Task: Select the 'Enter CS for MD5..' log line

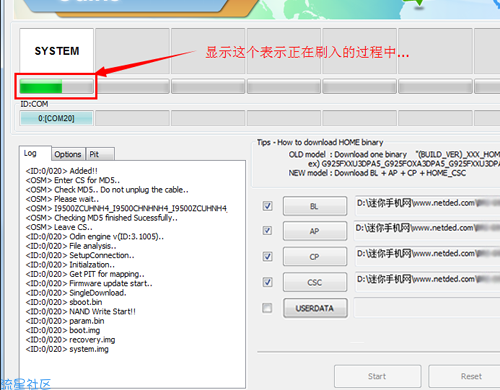Action: (x=73, y=180)
